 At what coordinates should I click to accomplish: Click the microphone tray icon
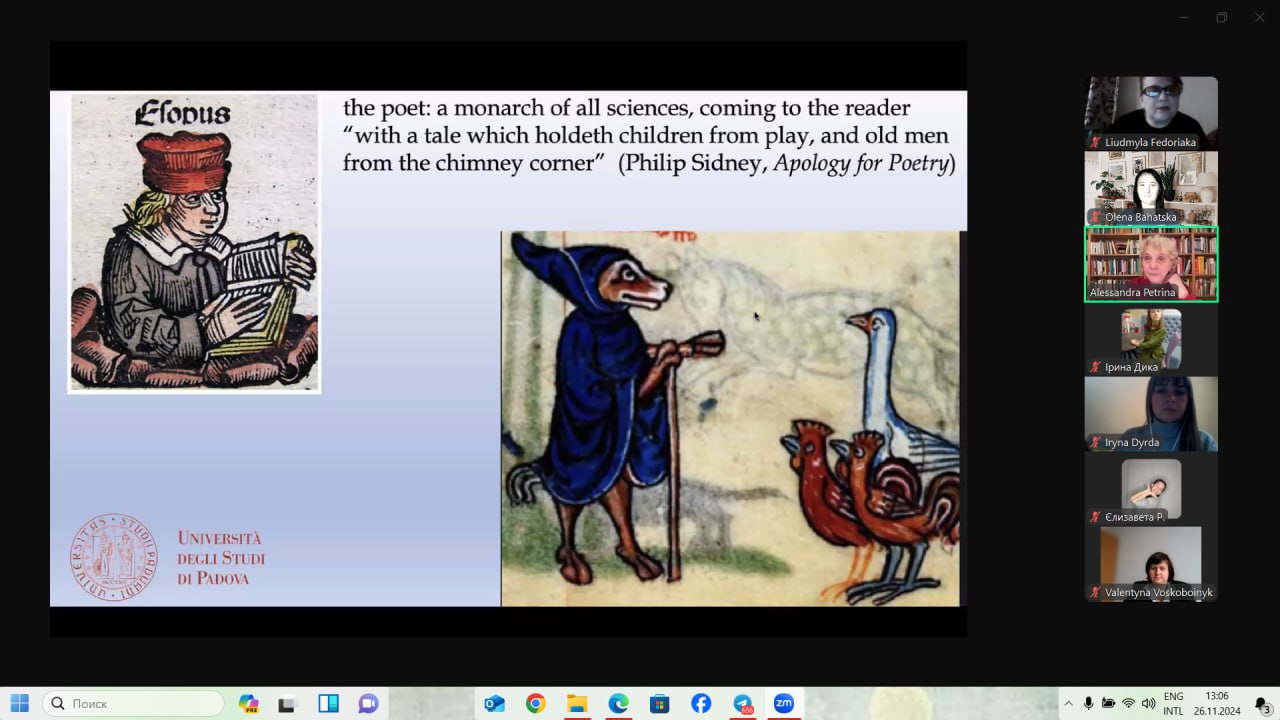(1088, 704)
